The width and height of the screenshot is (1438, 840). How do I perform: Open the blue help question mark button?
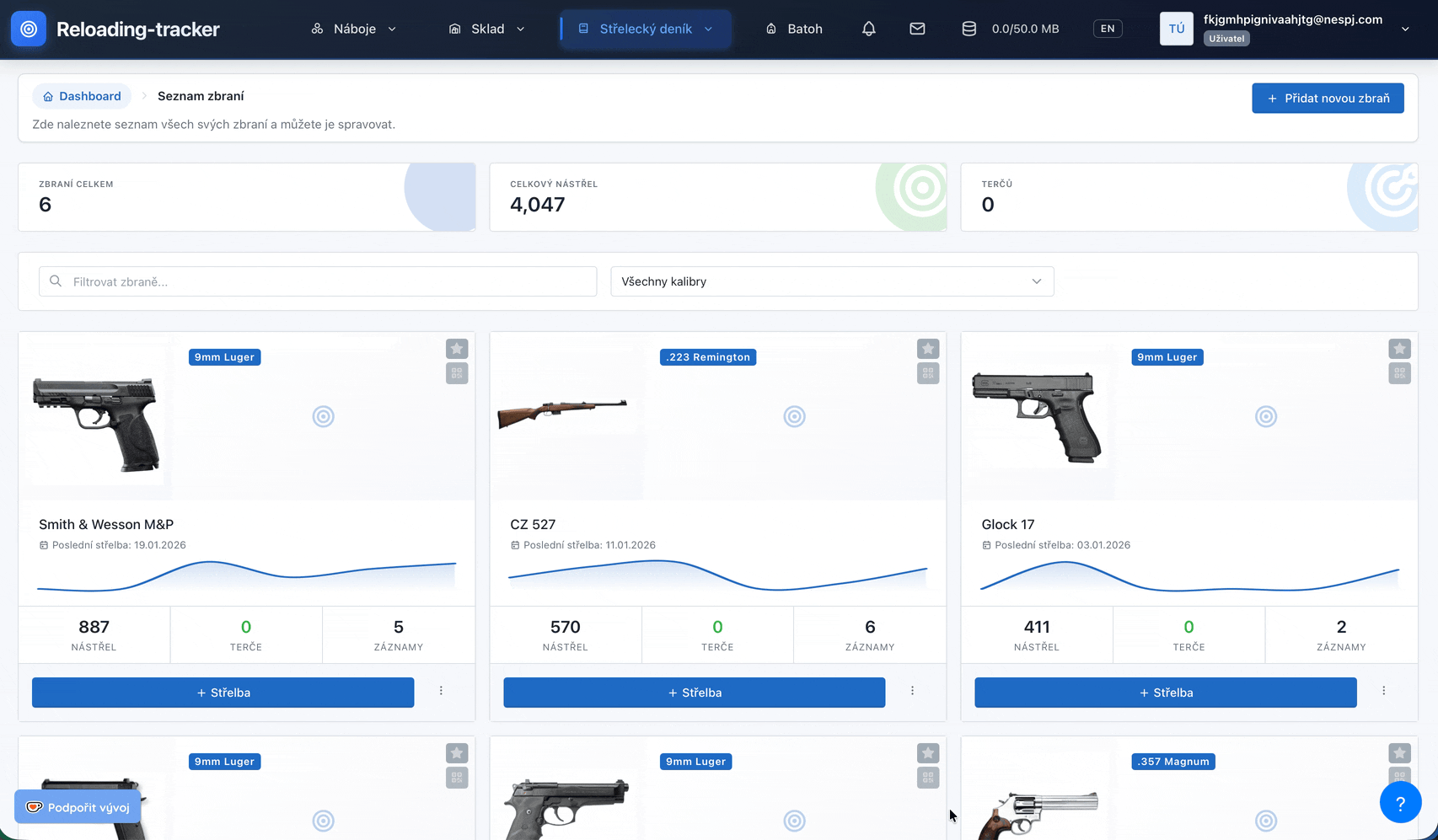(x=1400, y=803)
